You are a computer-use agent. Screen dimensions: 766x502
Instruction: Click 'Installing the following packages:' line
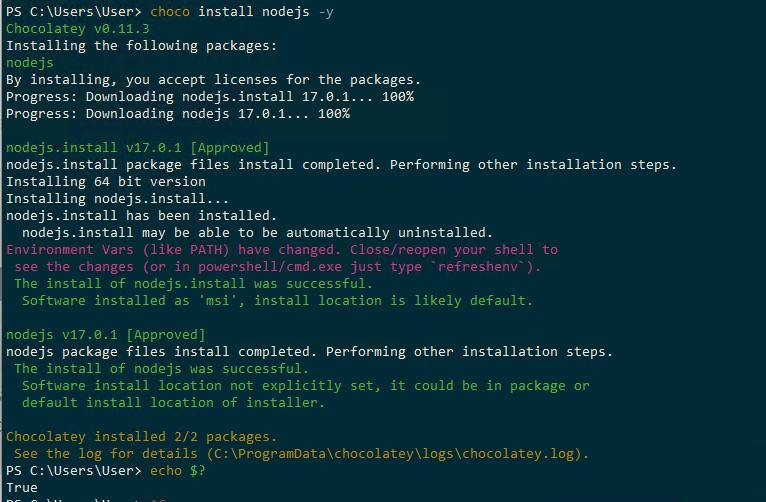coord(142,45)
